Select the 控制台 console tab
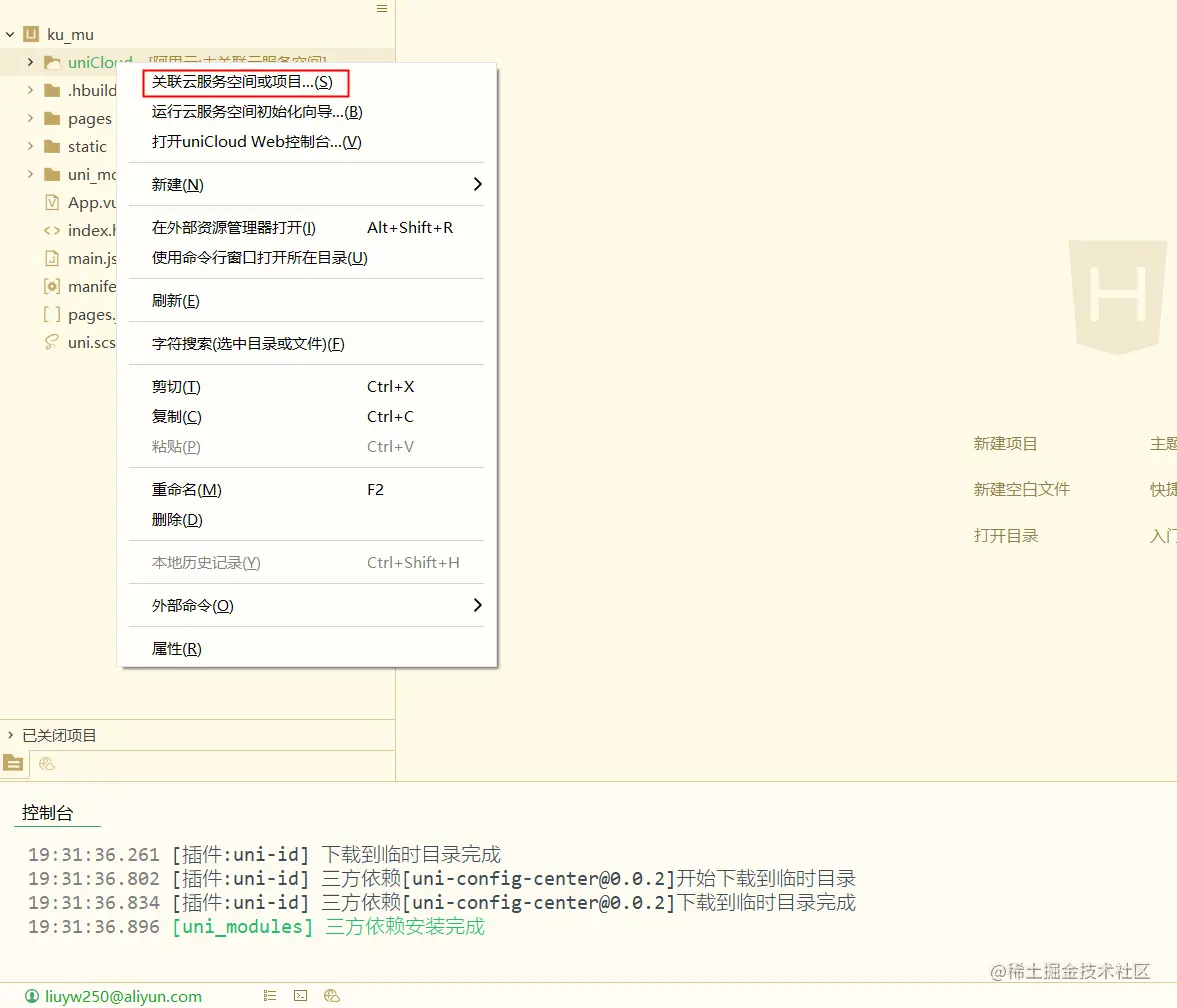 click(47, 813)
